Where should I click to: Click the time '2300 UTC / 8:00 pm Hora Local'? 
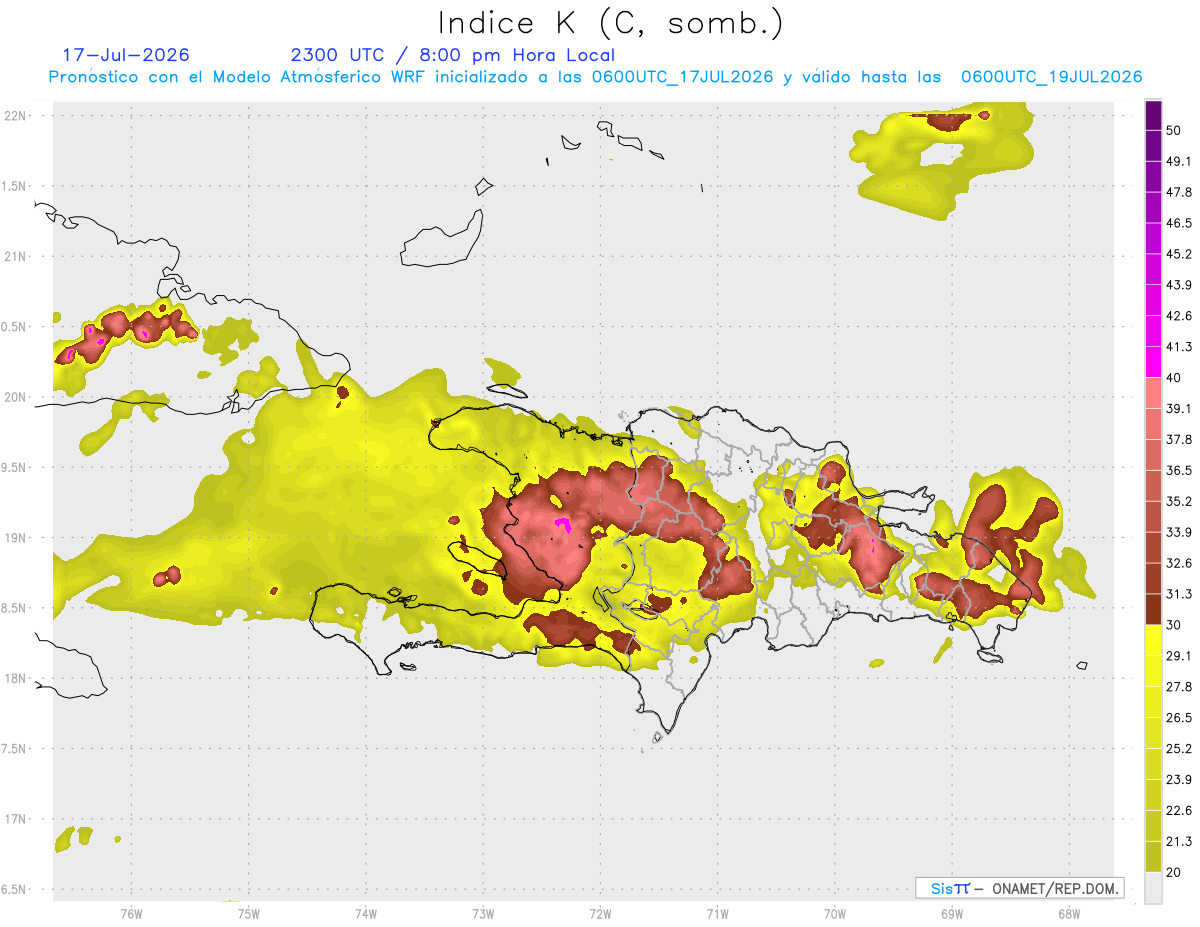click(453, 55)
